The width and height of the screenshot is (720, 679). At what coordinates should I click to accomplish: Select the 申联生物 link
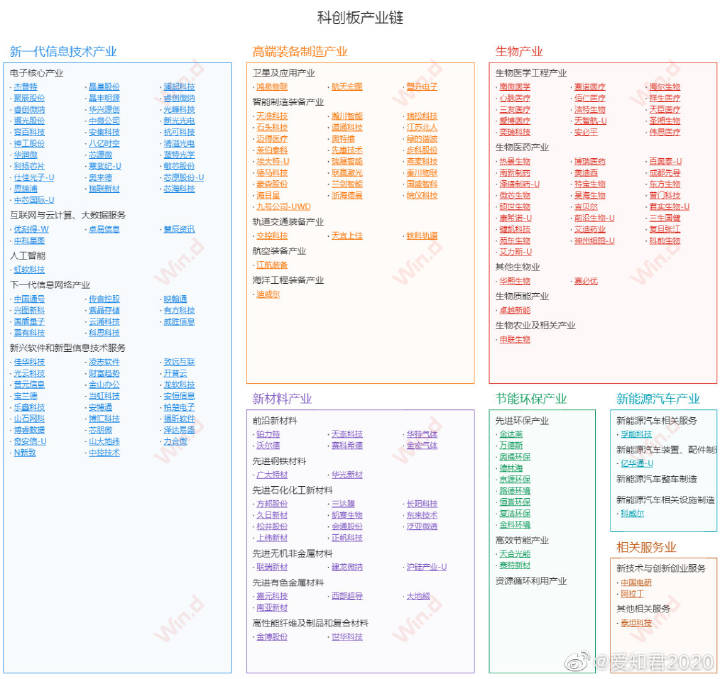click(x=515, y=340)
